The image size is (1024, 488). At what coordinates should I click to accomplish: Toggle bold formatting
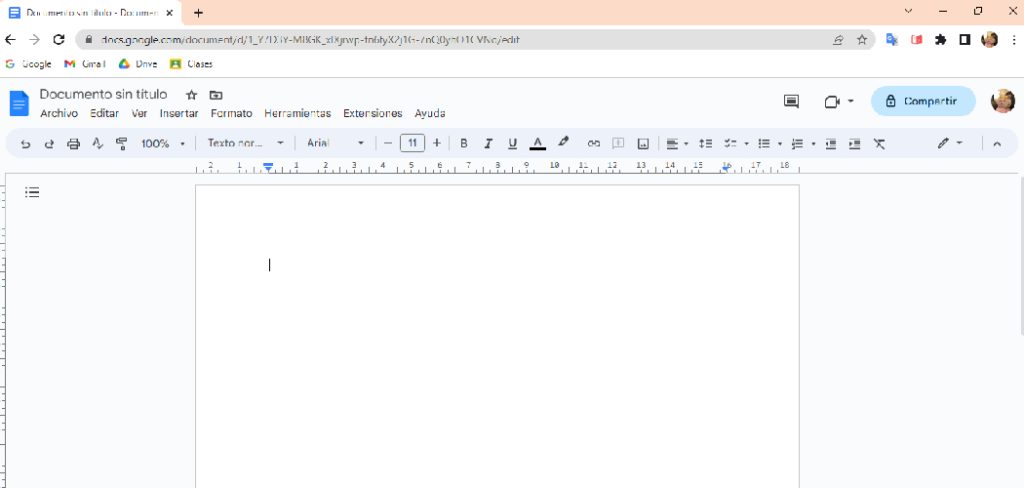pyautogui.click(x=464, y=144)
